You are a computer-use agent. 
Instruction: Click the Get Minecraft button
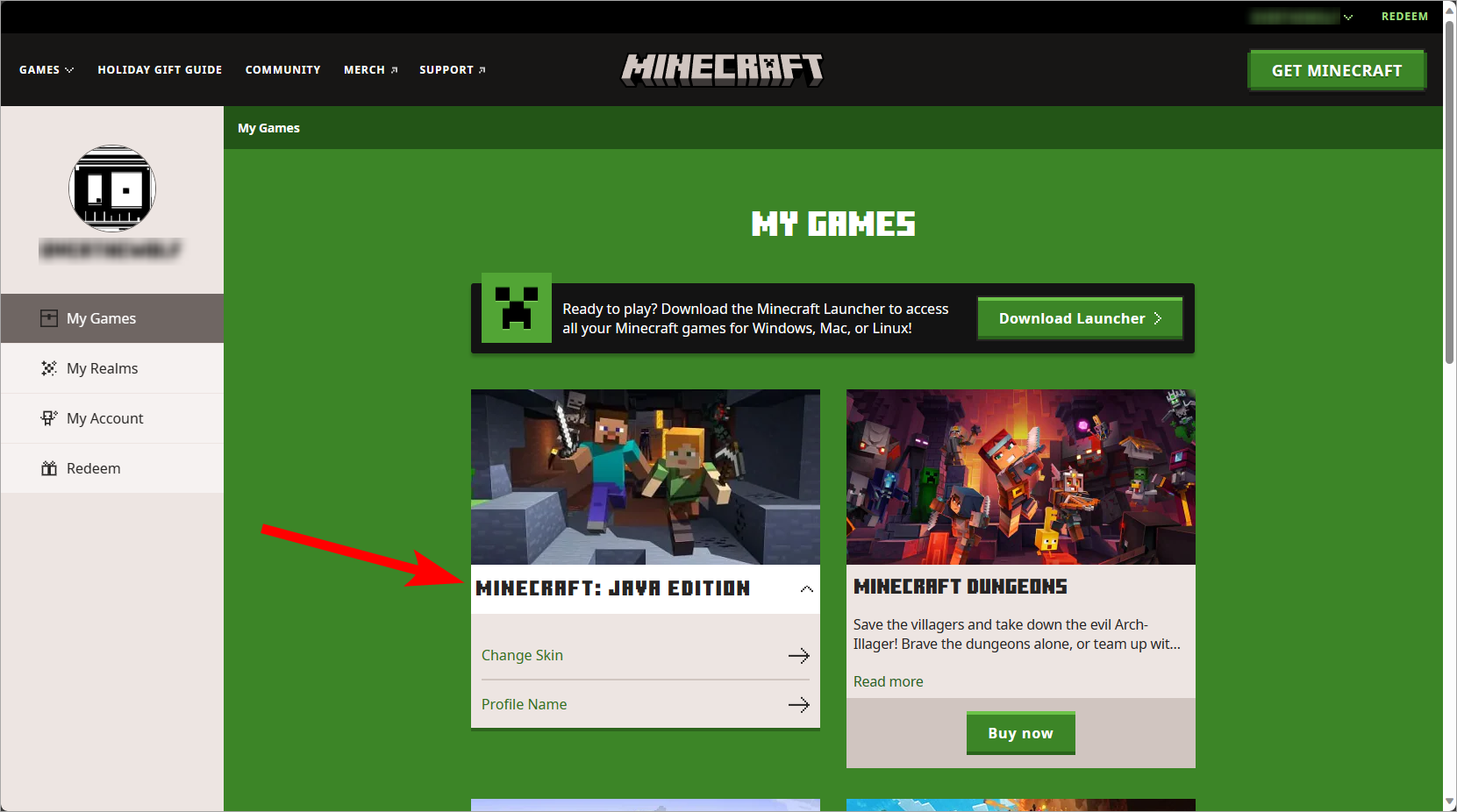click(x=1337, y=70)
